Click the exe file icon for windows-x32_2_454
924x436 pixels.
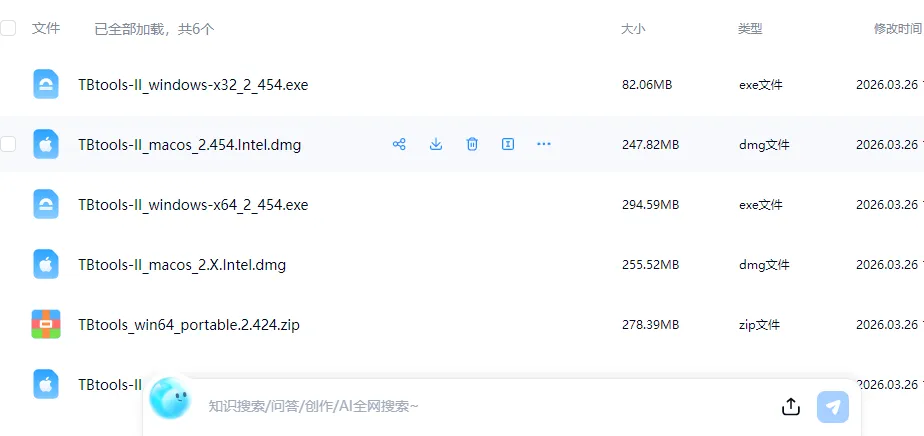[x=46, y=84]
